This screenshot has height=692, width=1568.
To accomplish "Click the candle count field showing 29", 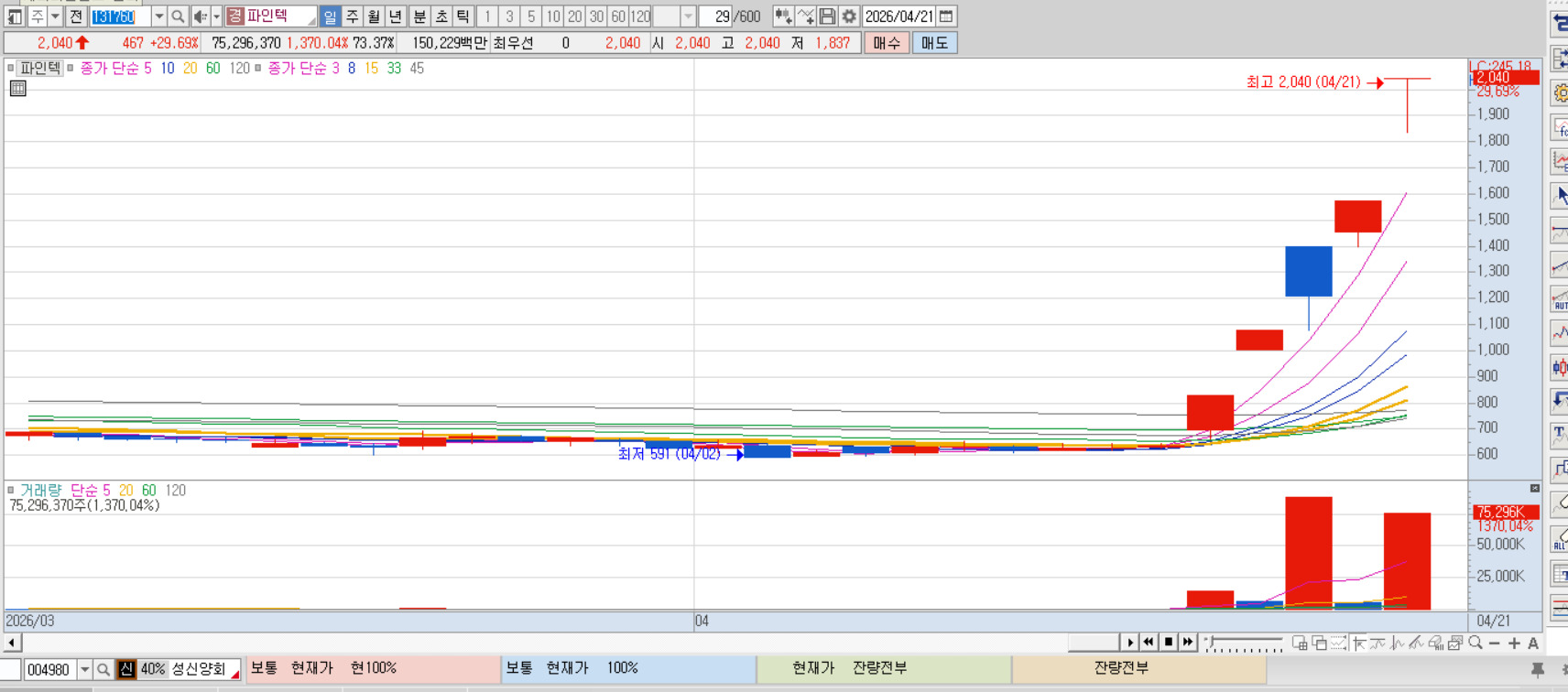I will [x=715, y=16].
